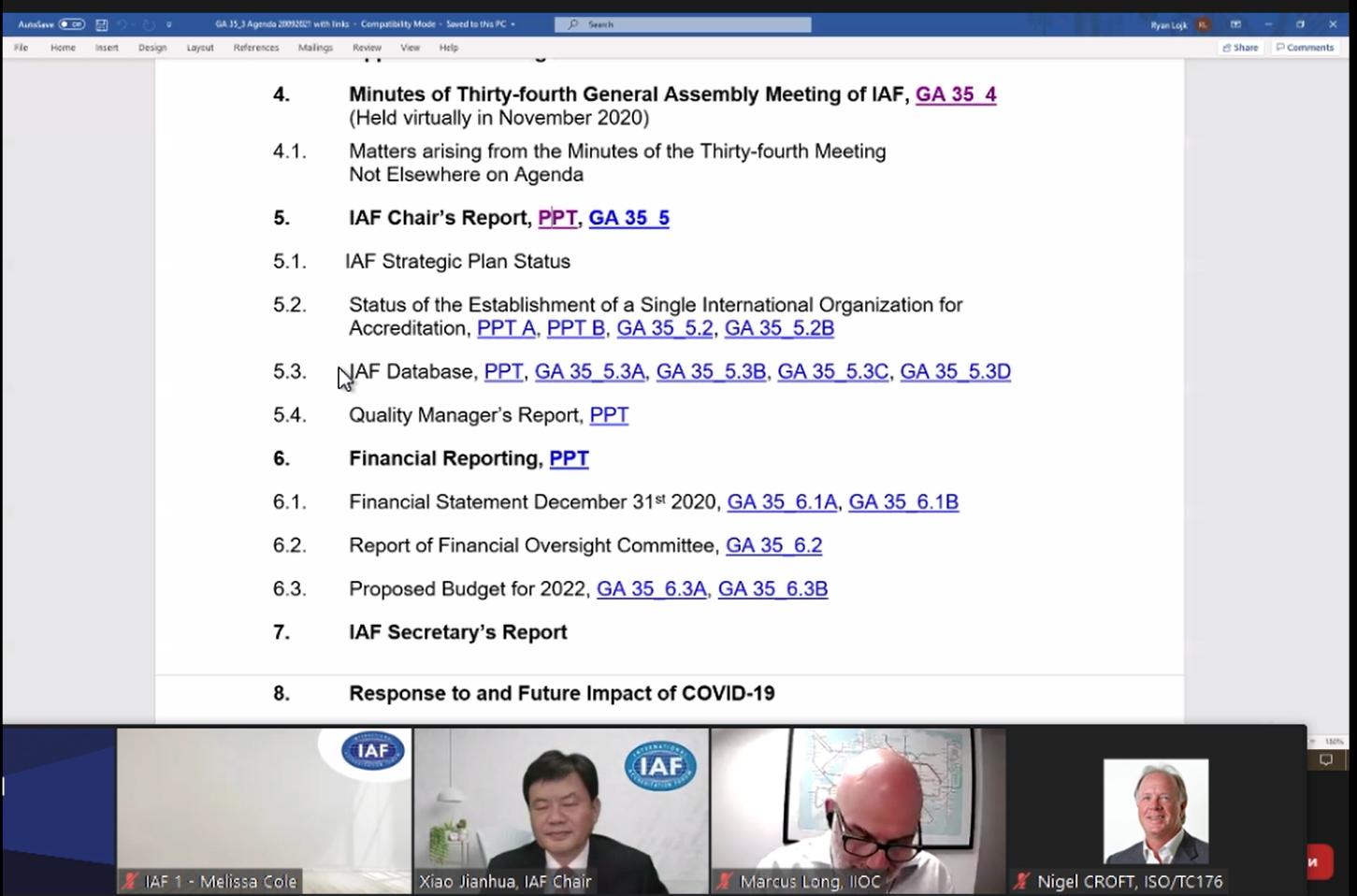Click the Redo icon
This screenshot has height=896, width=1357.
pyautogui.click(x=148, y=24)
